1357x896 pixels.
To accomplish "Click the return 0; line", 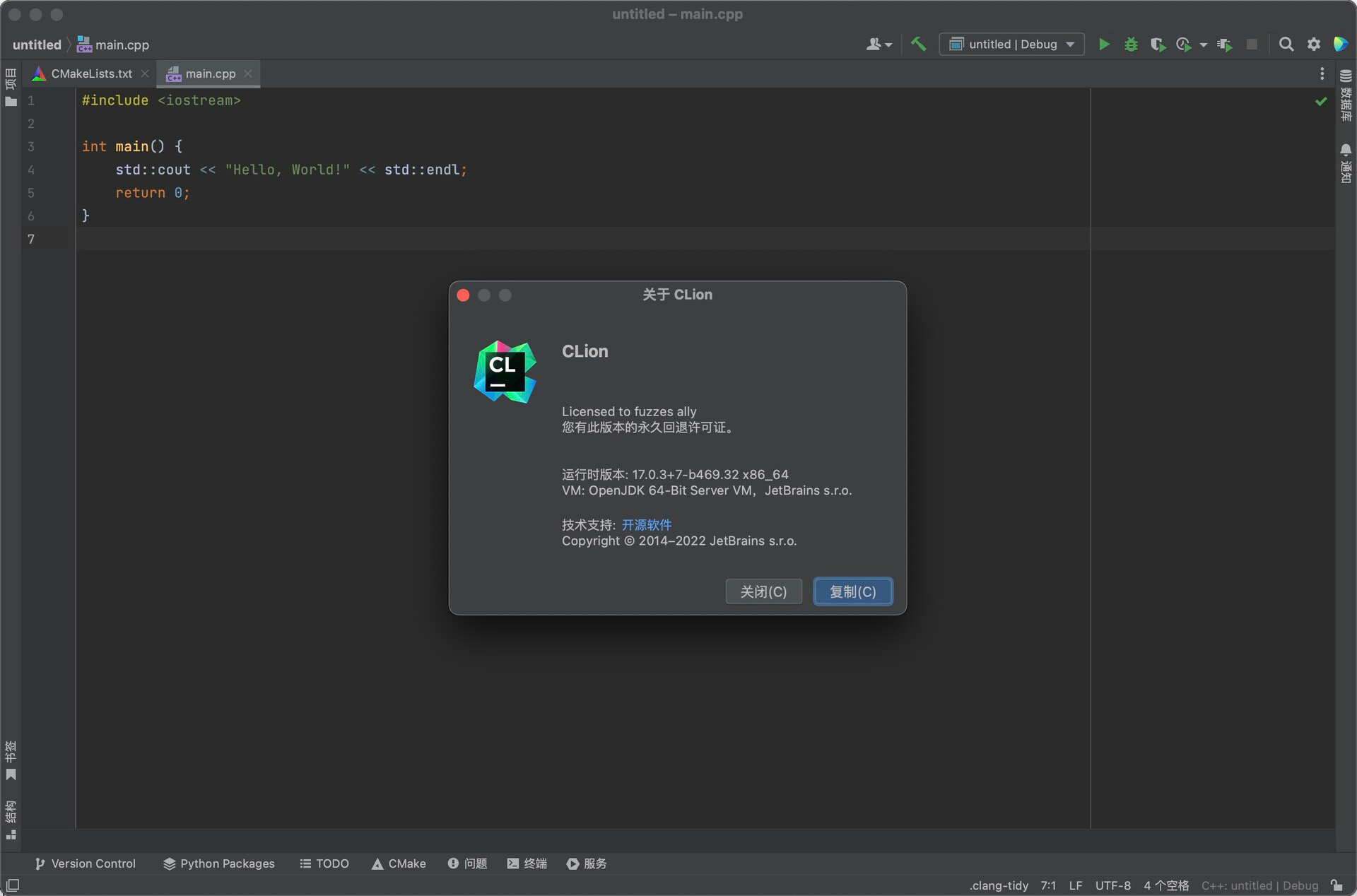I will [x=152, y=193].
